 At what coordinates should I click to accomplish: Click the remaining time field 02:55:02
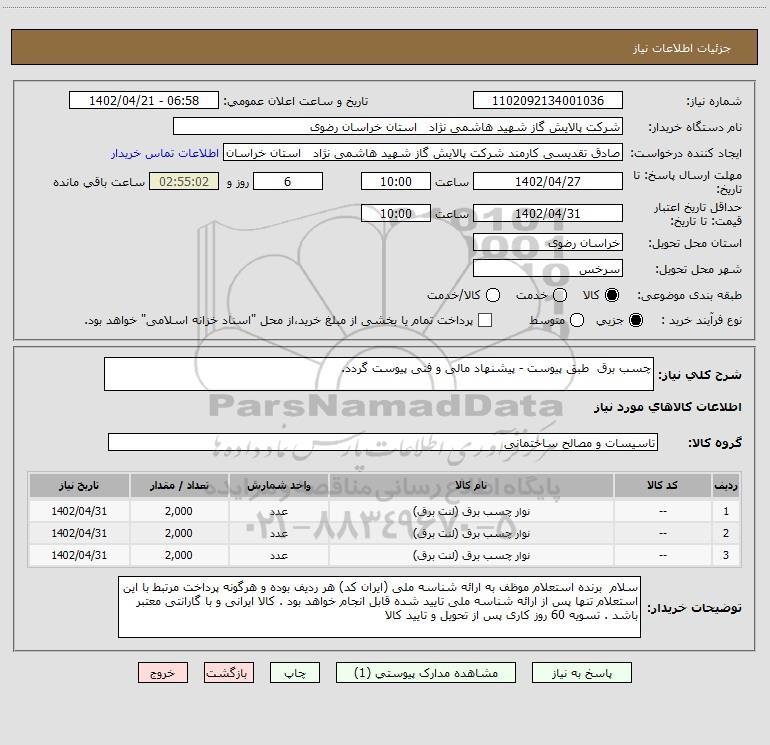point(184,181)
